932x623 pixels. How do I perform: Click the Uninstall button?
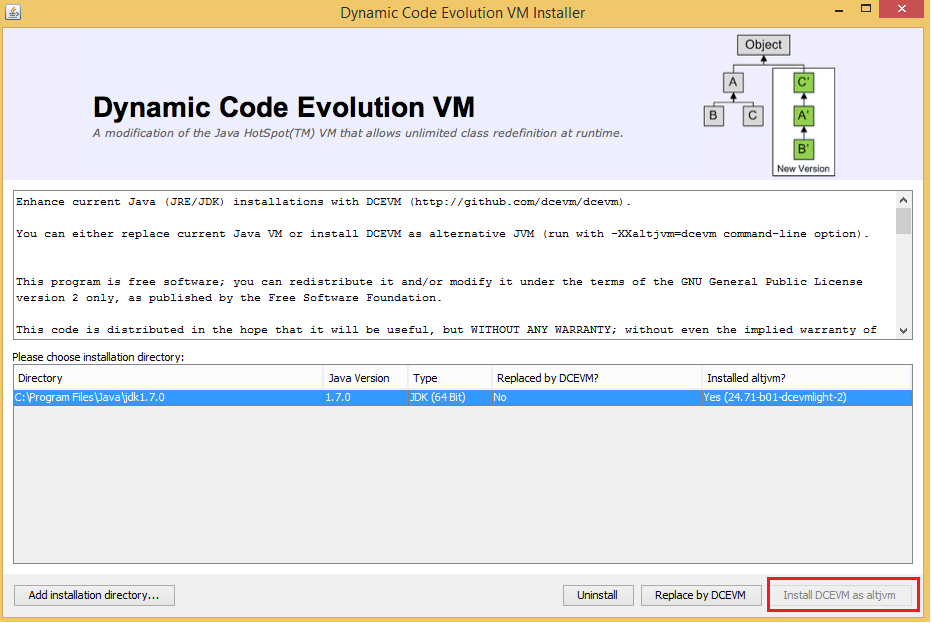point(598,595)
